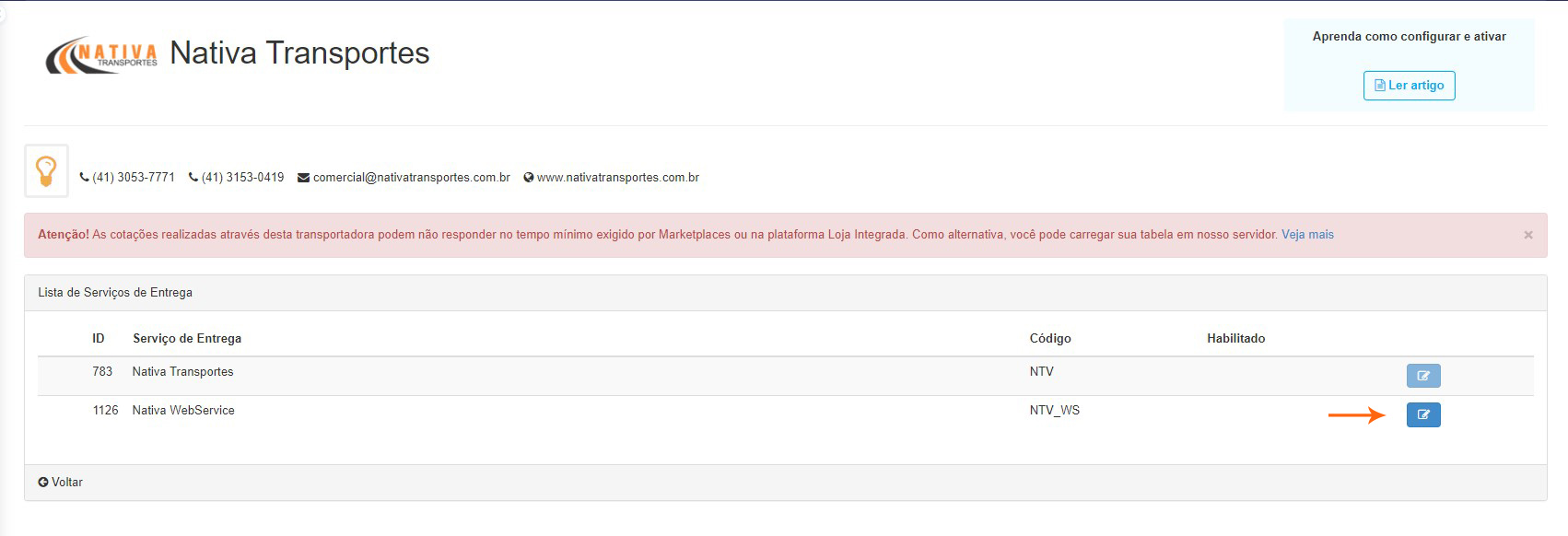This screenshot has width=1568, height=536.
Task: Click phone number (41) 3153-0419
Action: tap(242, 178)
